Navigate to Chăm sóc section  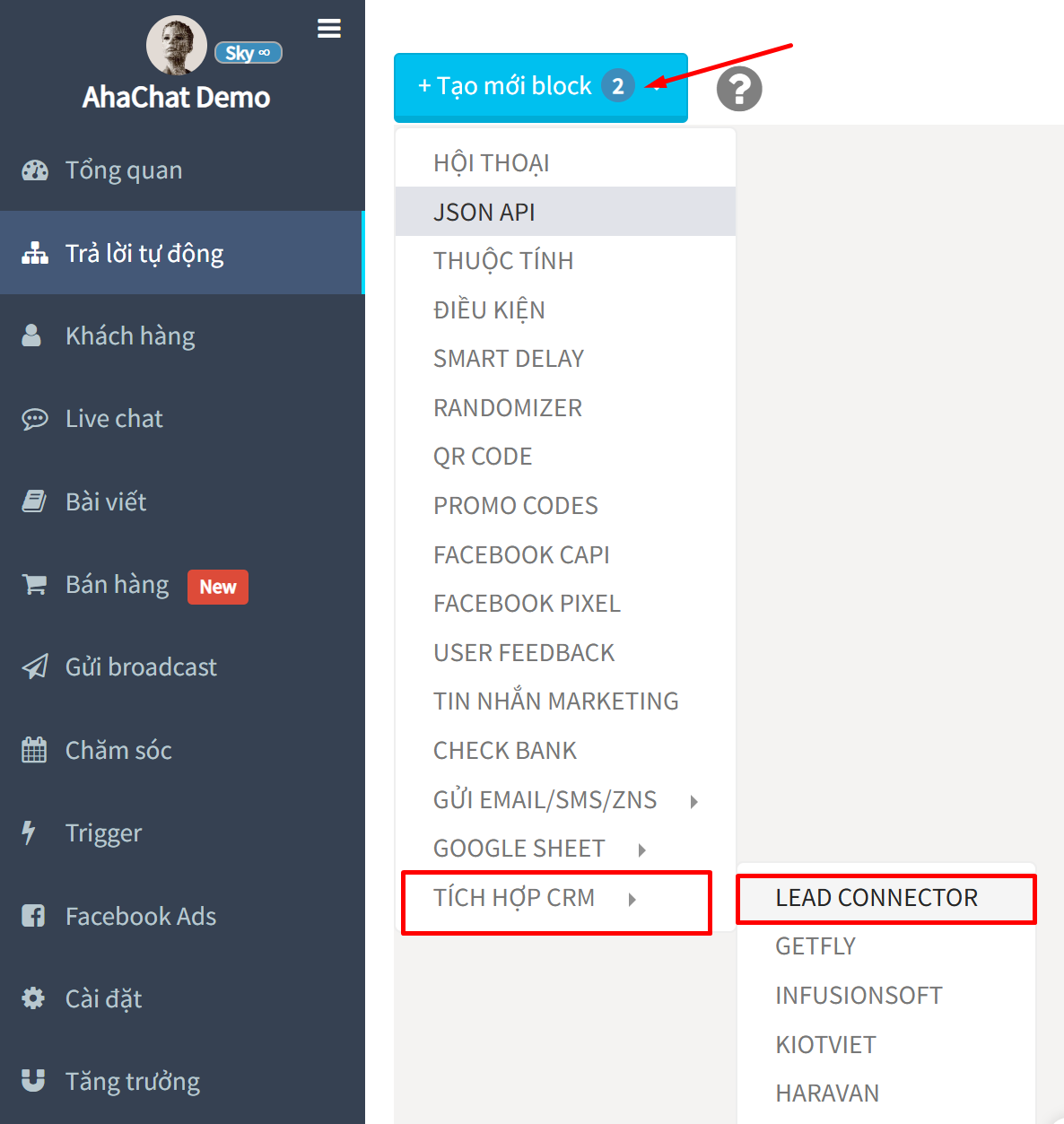coord(182,750)
